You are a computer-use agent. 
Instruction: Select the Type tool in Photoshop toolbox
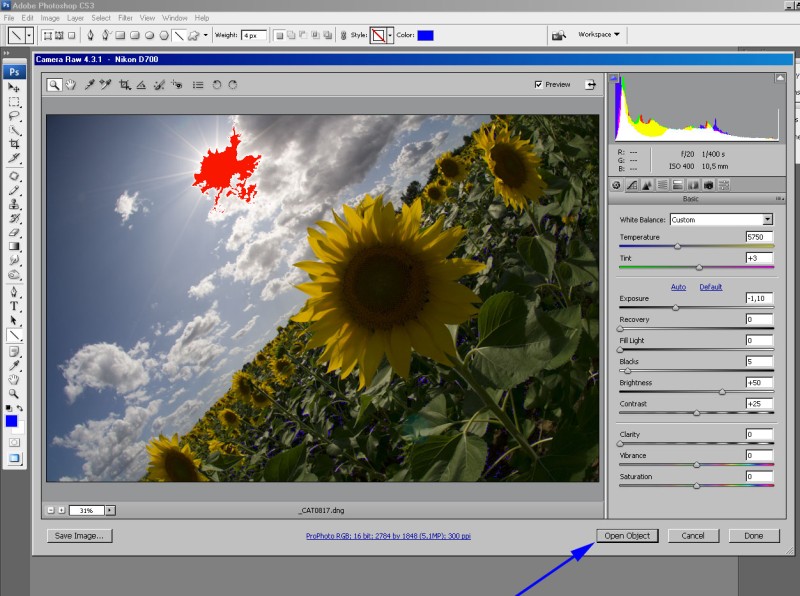(x=14, y=306)
